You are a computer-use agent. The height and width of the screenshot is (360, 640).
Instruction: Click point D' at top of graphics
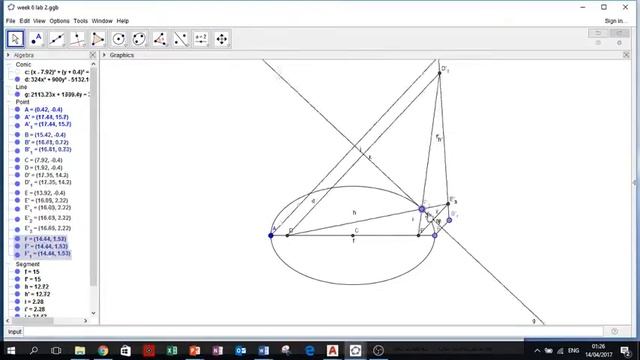[440, 73]
